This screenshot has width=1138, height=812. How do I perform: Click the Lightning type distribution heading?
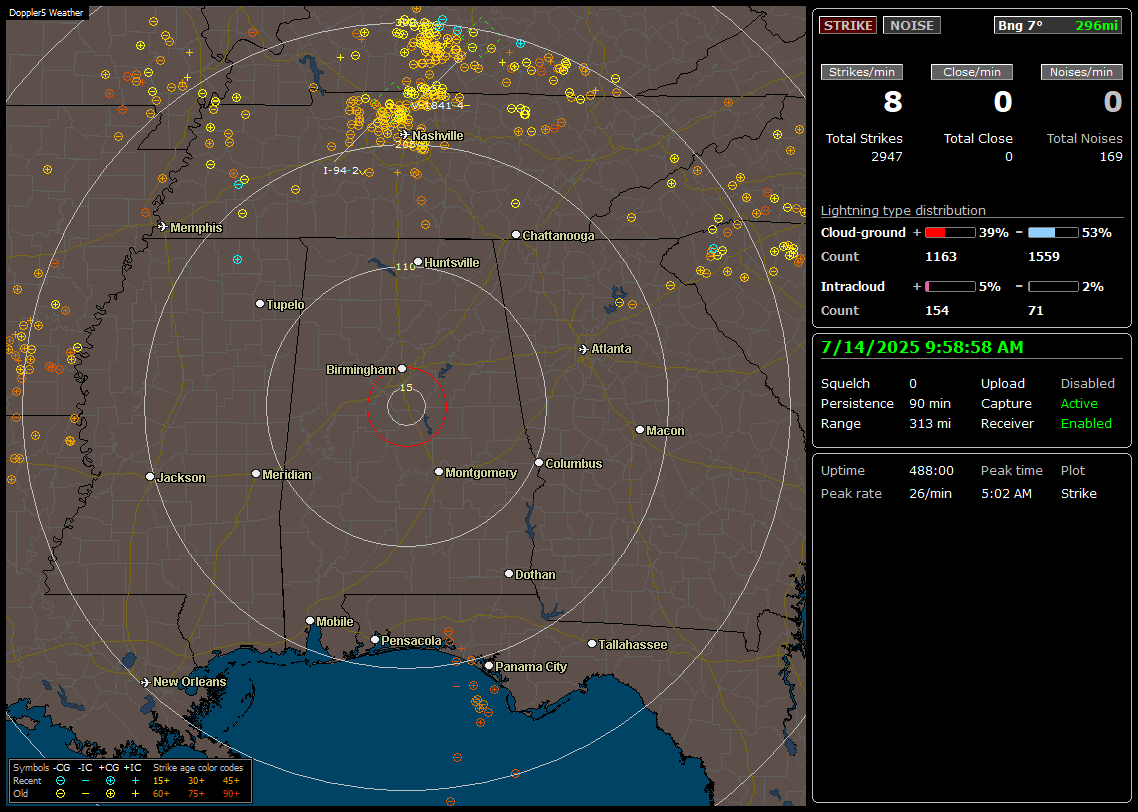coord(903,210)
